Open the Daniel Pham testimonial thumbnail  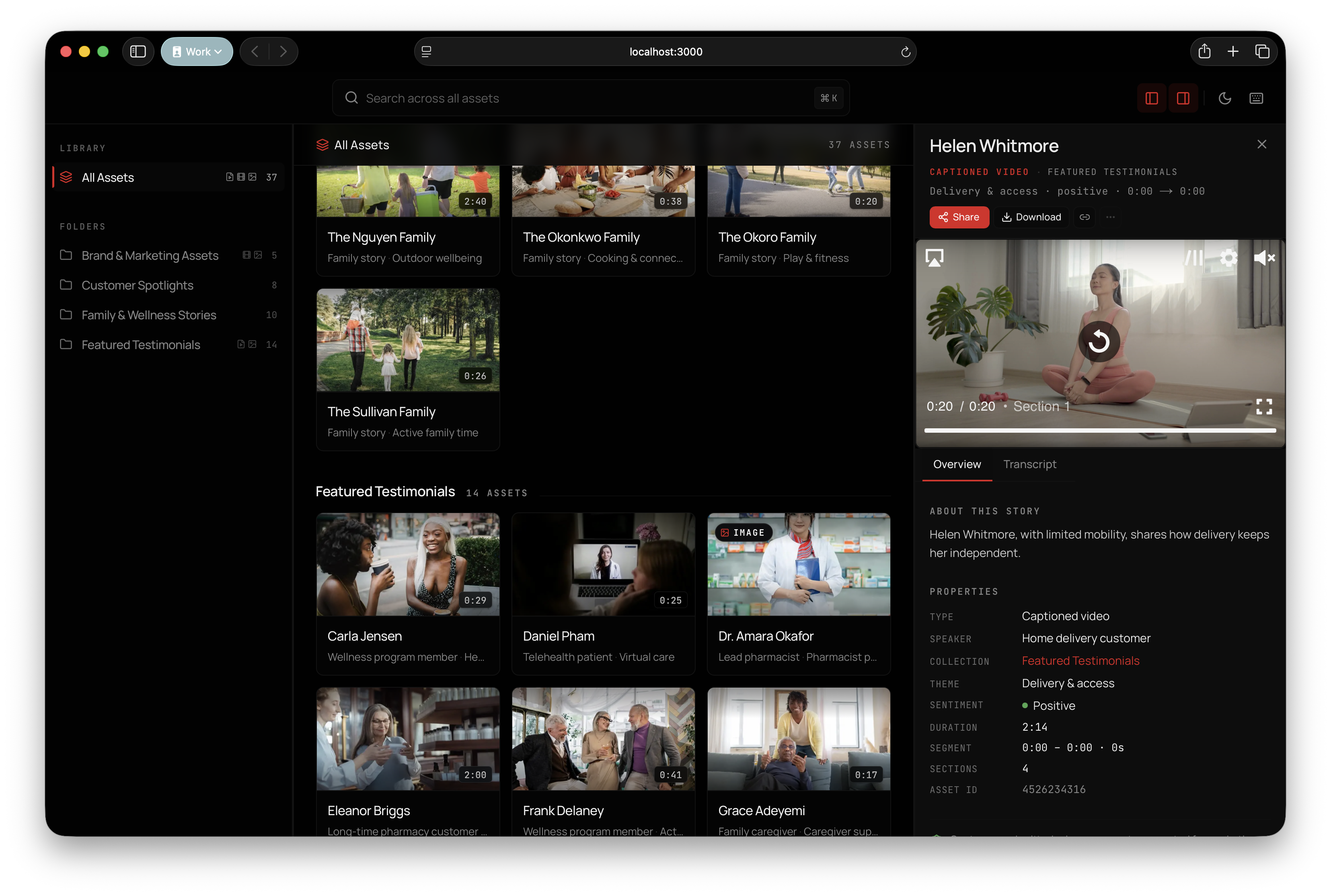[603, 564]
